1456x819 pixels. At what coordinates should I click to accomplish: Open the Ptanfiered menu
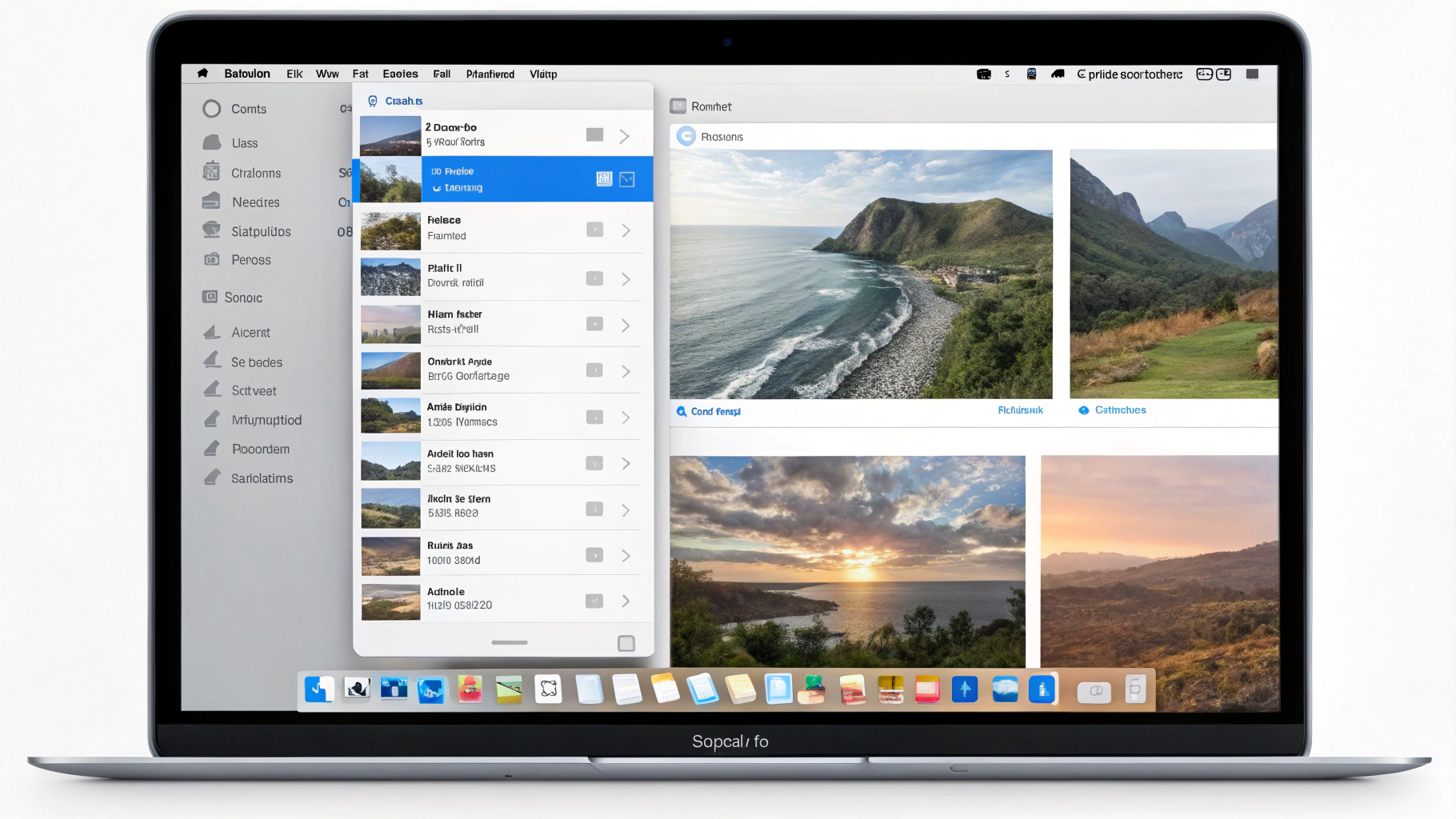click(490, 74)
